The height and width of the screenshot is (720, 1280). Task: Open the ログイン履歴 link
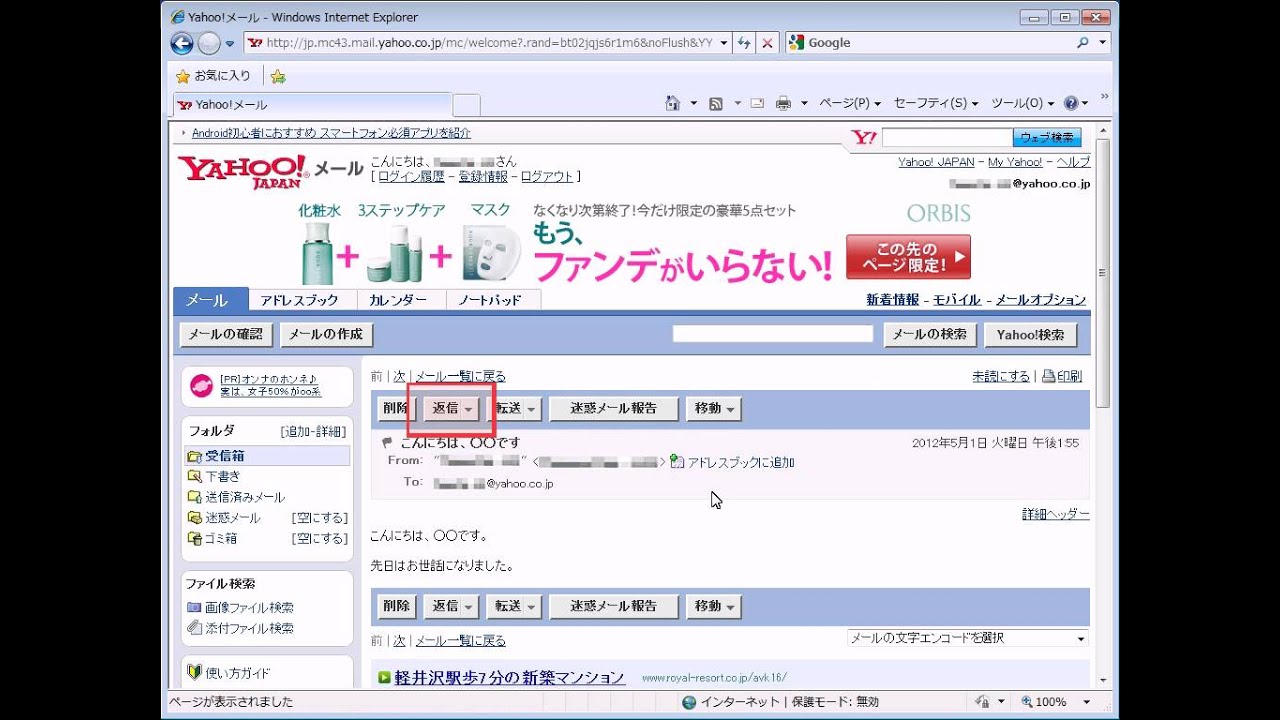coord(410,176)
